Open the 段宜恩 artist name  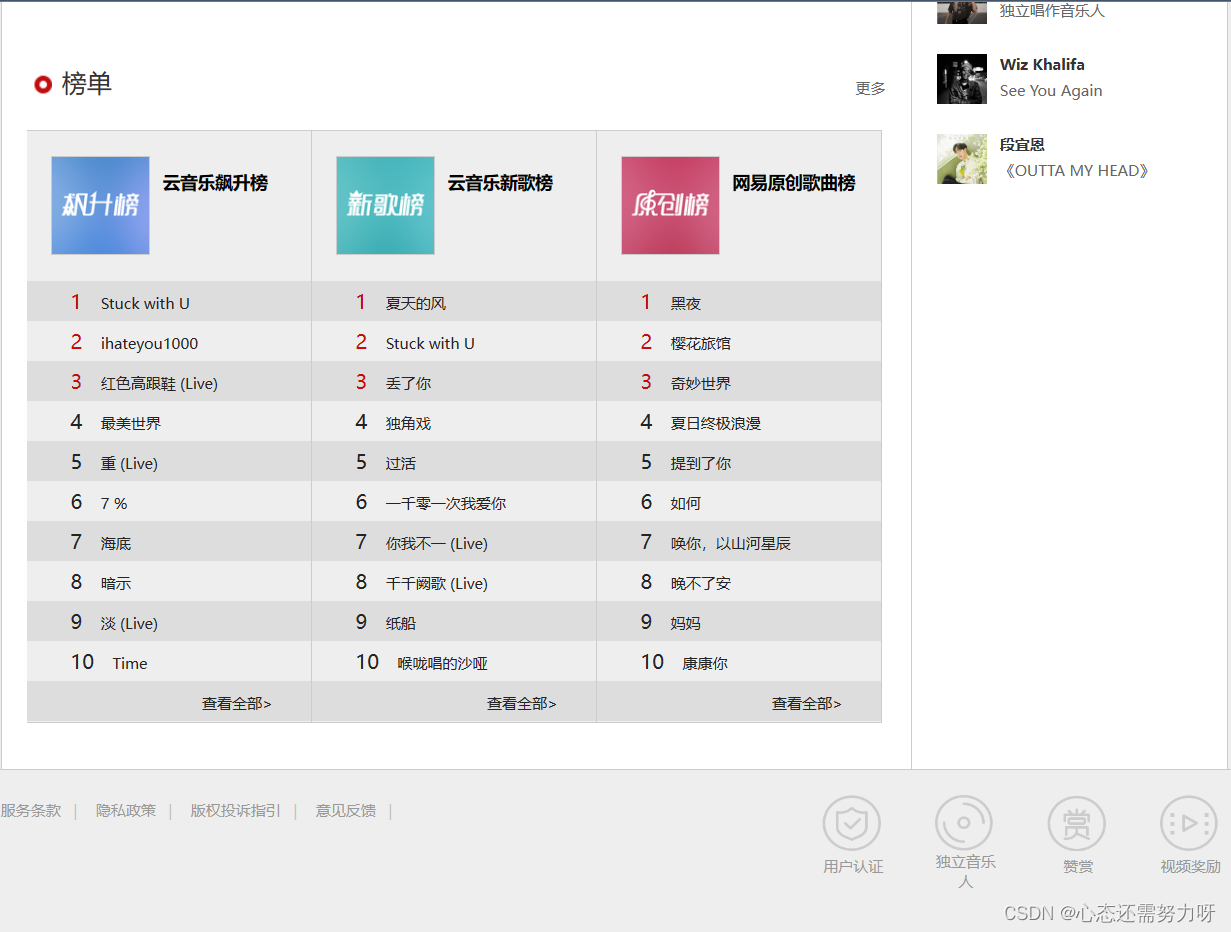(x=1022, y=145)
